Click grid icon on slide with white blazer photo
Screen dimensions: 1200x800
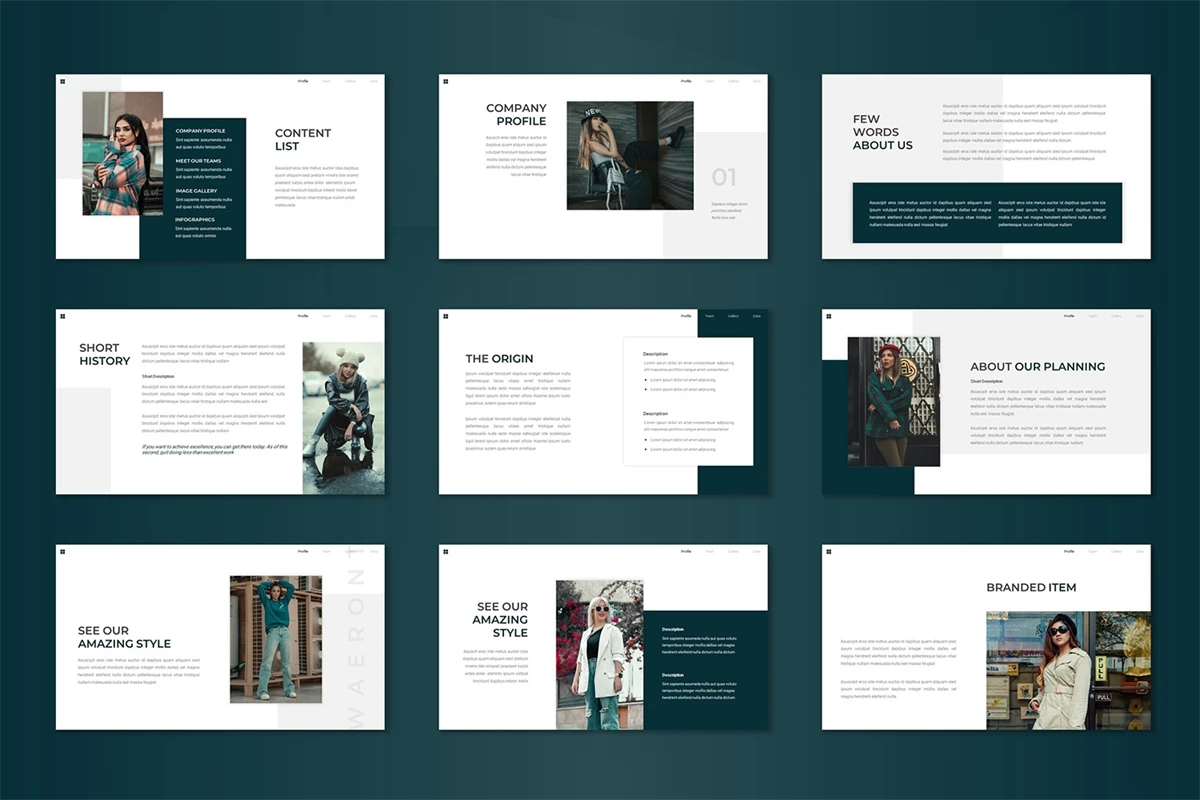[x=446, y=551]
